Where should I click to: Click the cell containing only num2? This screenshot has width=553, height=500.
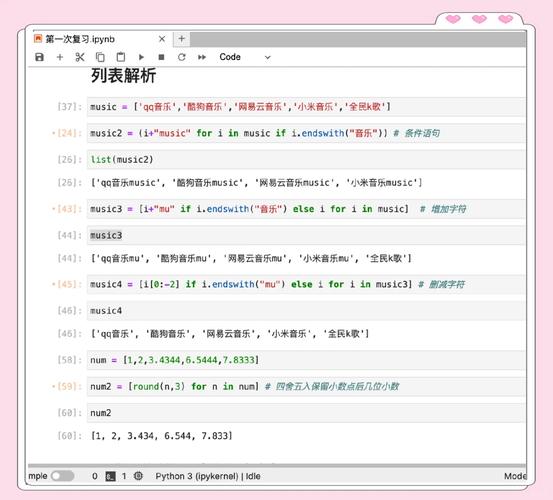(x=306, y=413)
